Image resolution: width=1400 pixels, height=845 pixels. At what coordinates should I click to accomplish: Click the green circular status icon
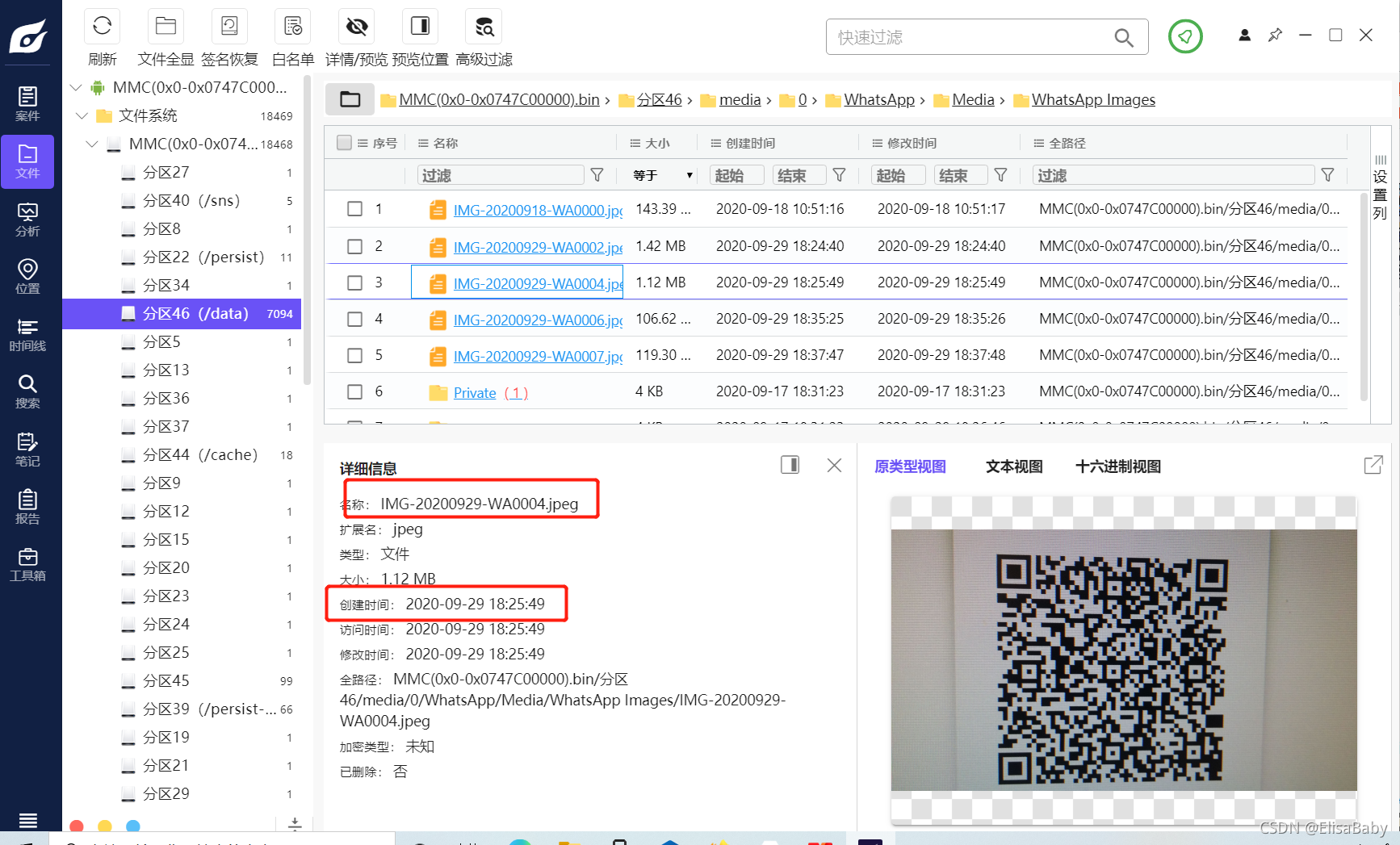(x=1185, y=36)
